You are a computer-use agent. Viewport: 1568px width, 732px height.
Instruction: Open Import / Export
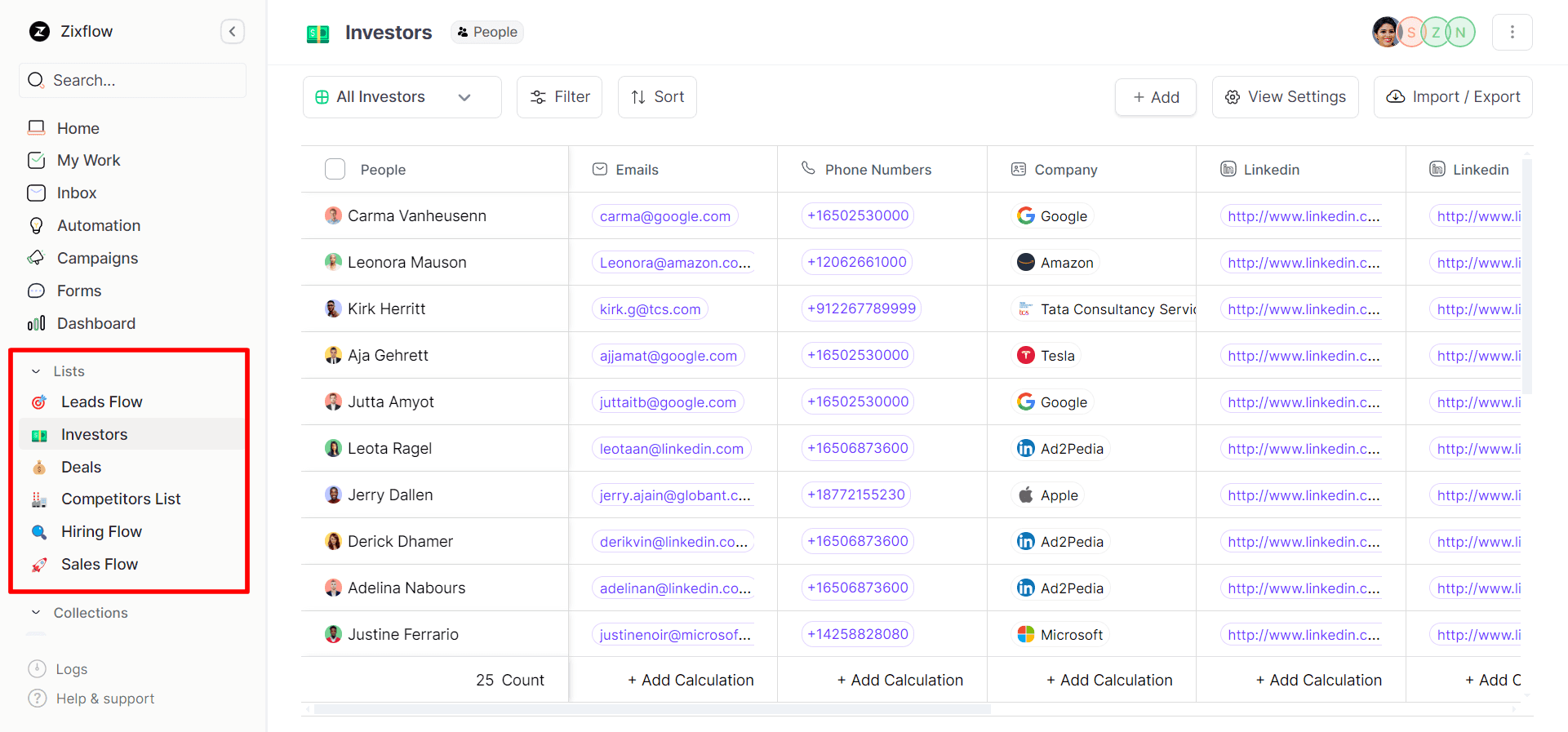pos(1453,97)
